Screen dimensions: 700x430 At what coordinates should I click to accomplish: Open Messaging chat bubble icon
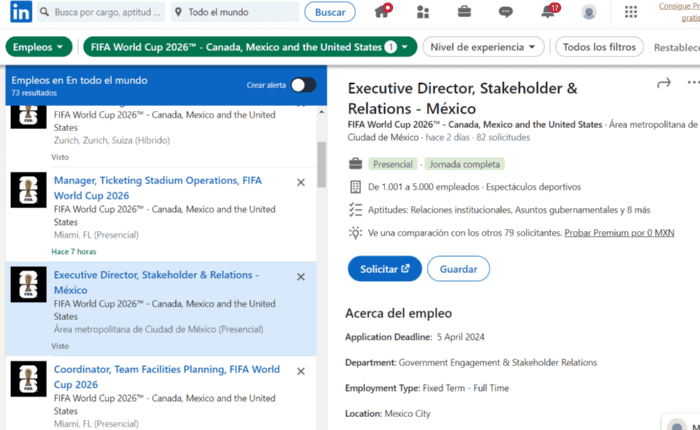pos(506,12)
